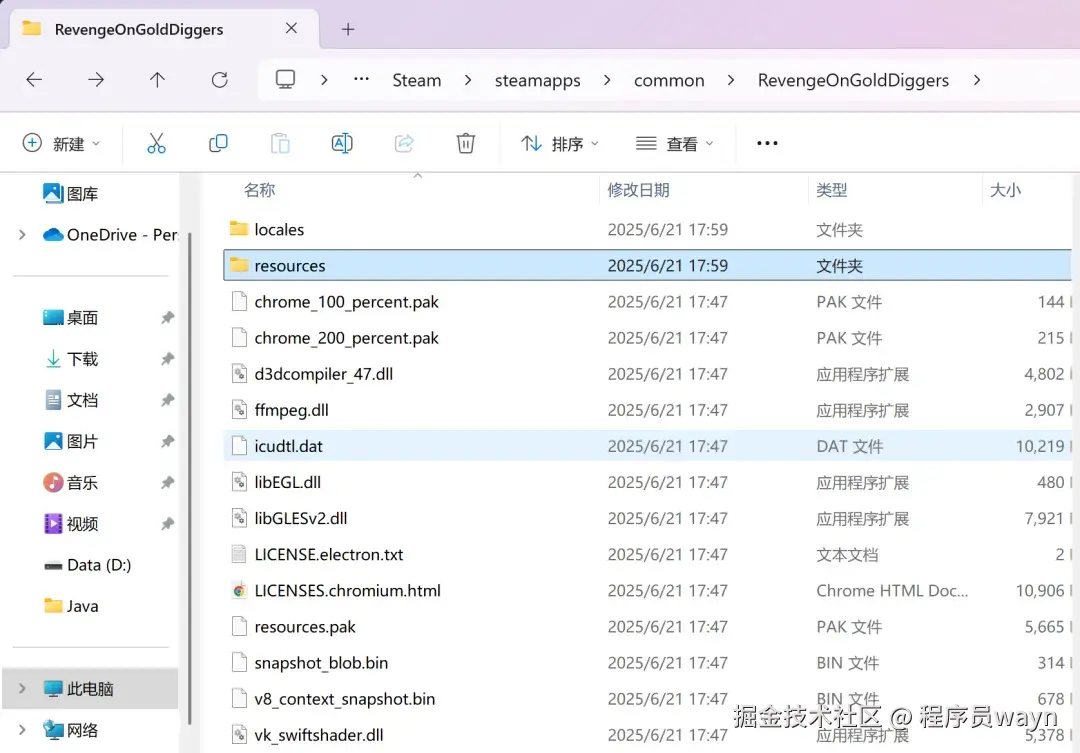The width and height of the screenshot is (1080, 753).
Task: Expand the OneDrive tree node
Action: point(22,235)
